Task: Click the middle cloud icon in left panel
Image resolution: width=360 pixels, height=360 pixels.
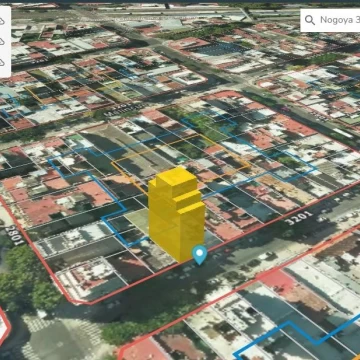Action: point(2,42)
